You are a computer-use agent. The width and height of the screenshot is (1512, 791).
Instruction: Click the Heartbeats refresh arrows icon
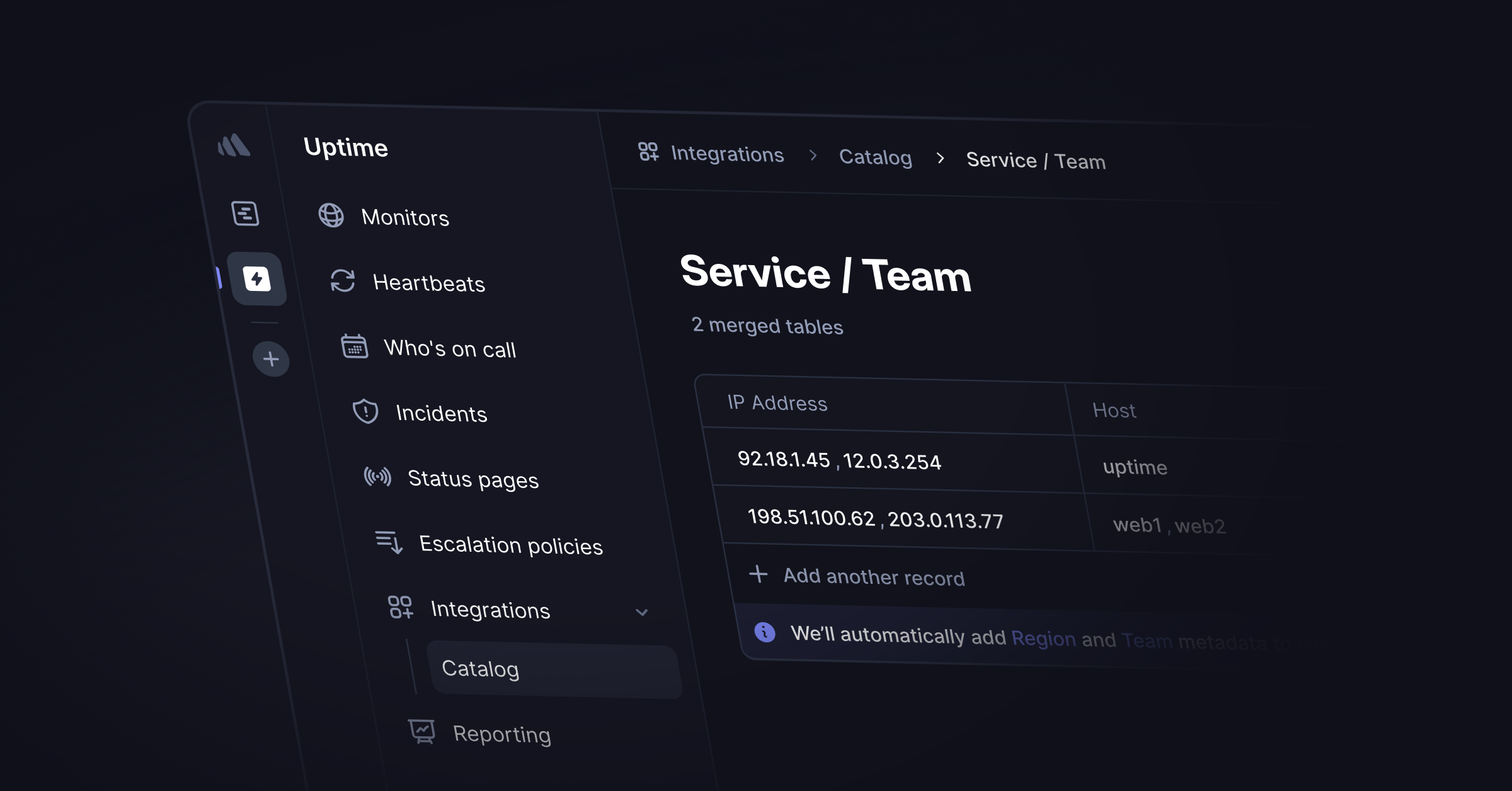(343, 281)
